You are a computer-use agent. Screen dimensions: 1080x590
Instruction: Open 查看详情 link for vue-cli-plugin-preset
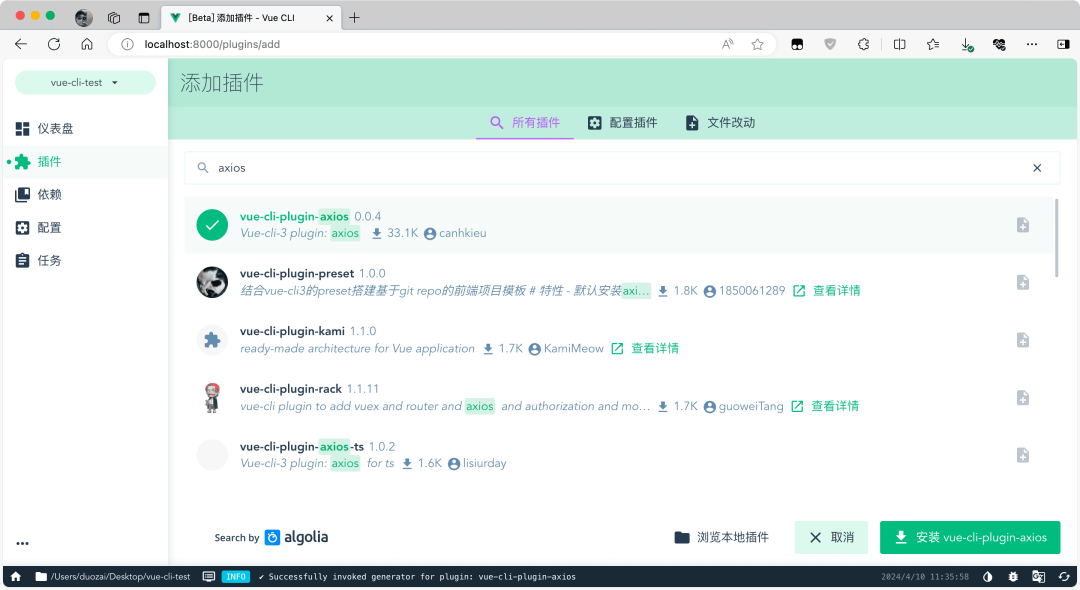coord(827,291)
